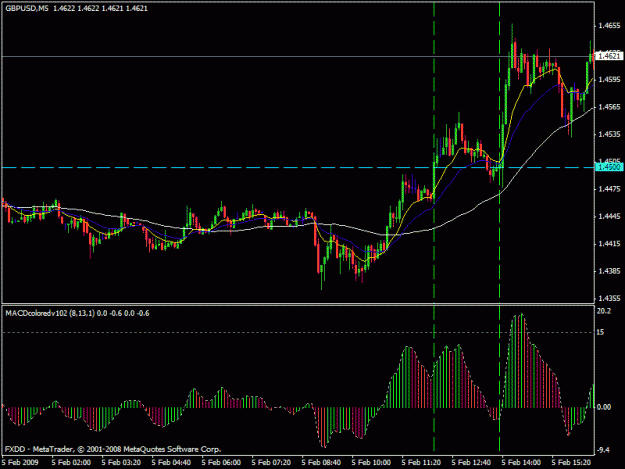Click the 1.4475 price scale value
Screen dimensions: 625x469
point(609,189)
